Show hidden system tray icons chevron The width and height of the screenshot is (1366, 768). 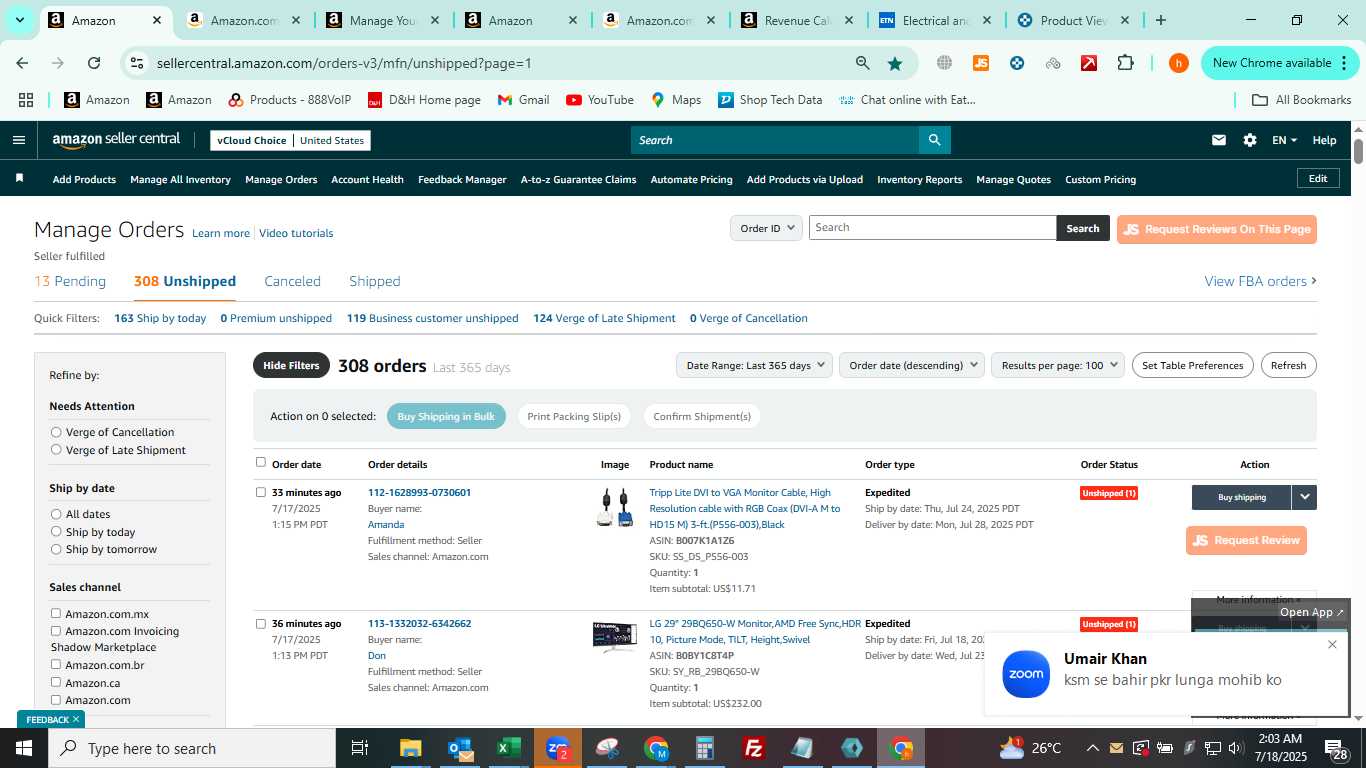click(1092, 748)
